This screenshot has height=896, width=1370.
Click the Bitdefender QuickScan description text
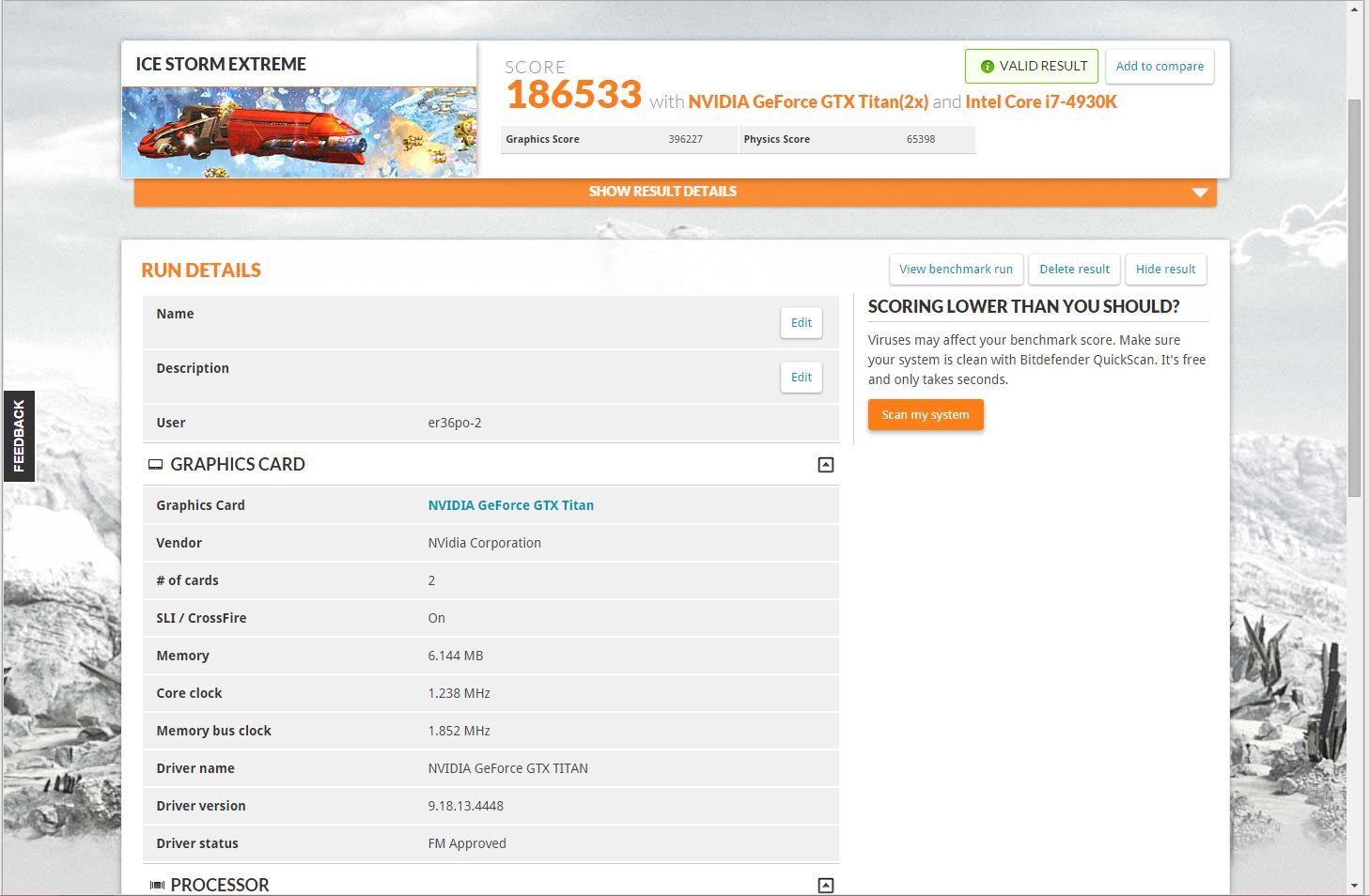point(1036,360)
